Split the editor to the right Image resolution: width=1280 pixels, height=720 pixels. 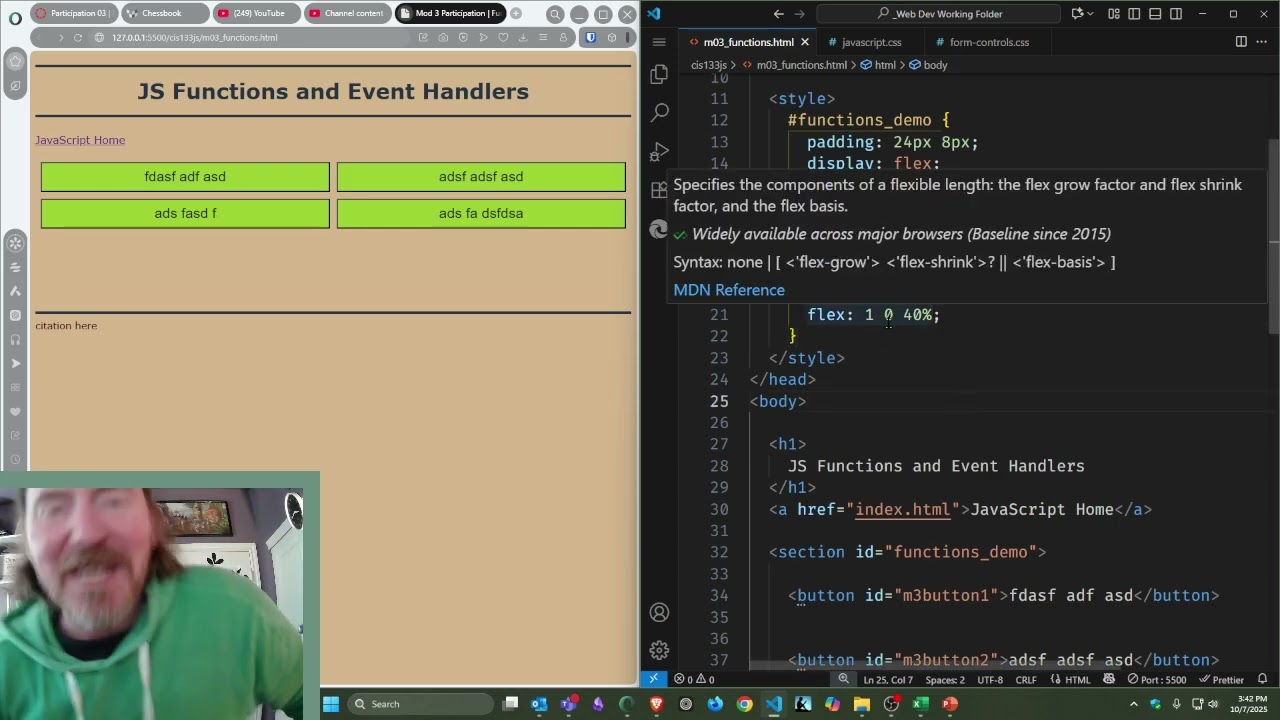(x=1241, y=42)
